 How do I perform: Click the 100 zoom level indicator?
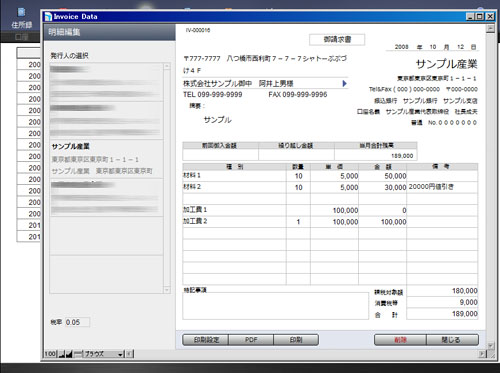(50, 354)
